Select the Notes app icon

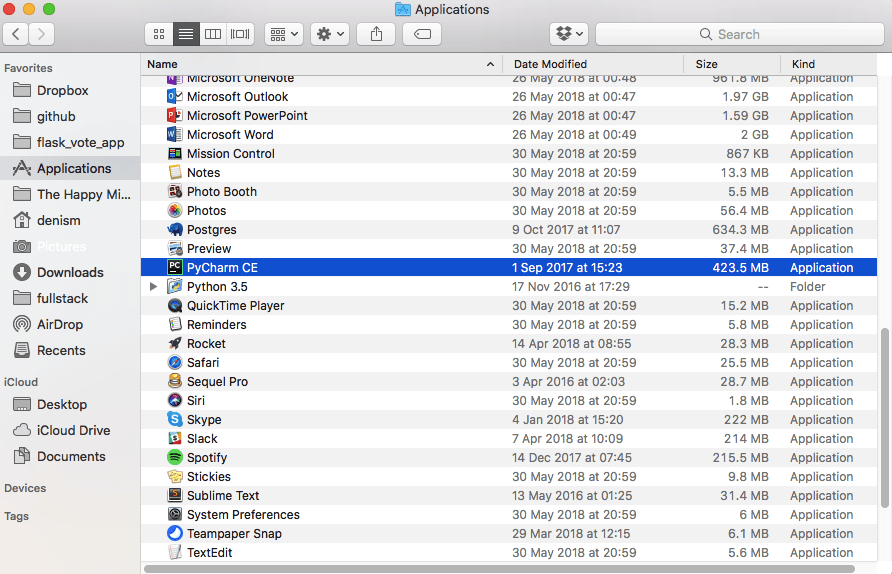coord(175,172)
